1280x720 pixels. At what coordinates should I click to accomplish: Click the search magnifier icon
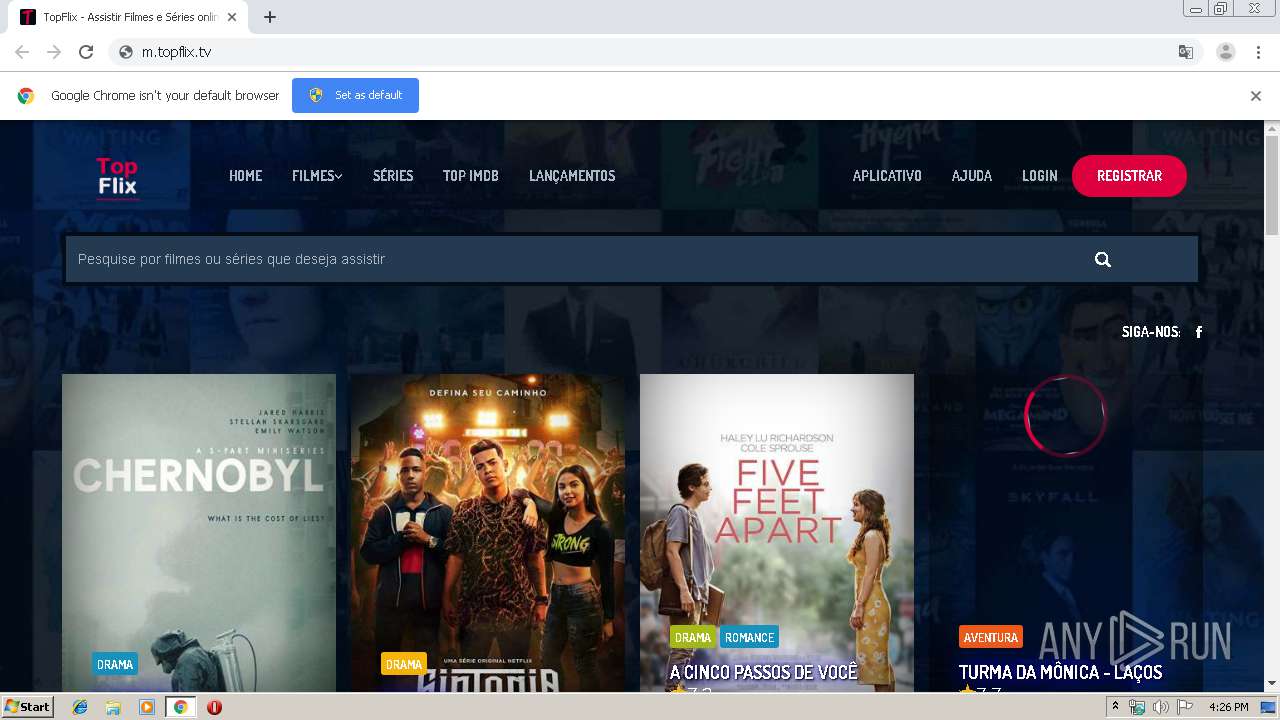tap(1103, 259)
